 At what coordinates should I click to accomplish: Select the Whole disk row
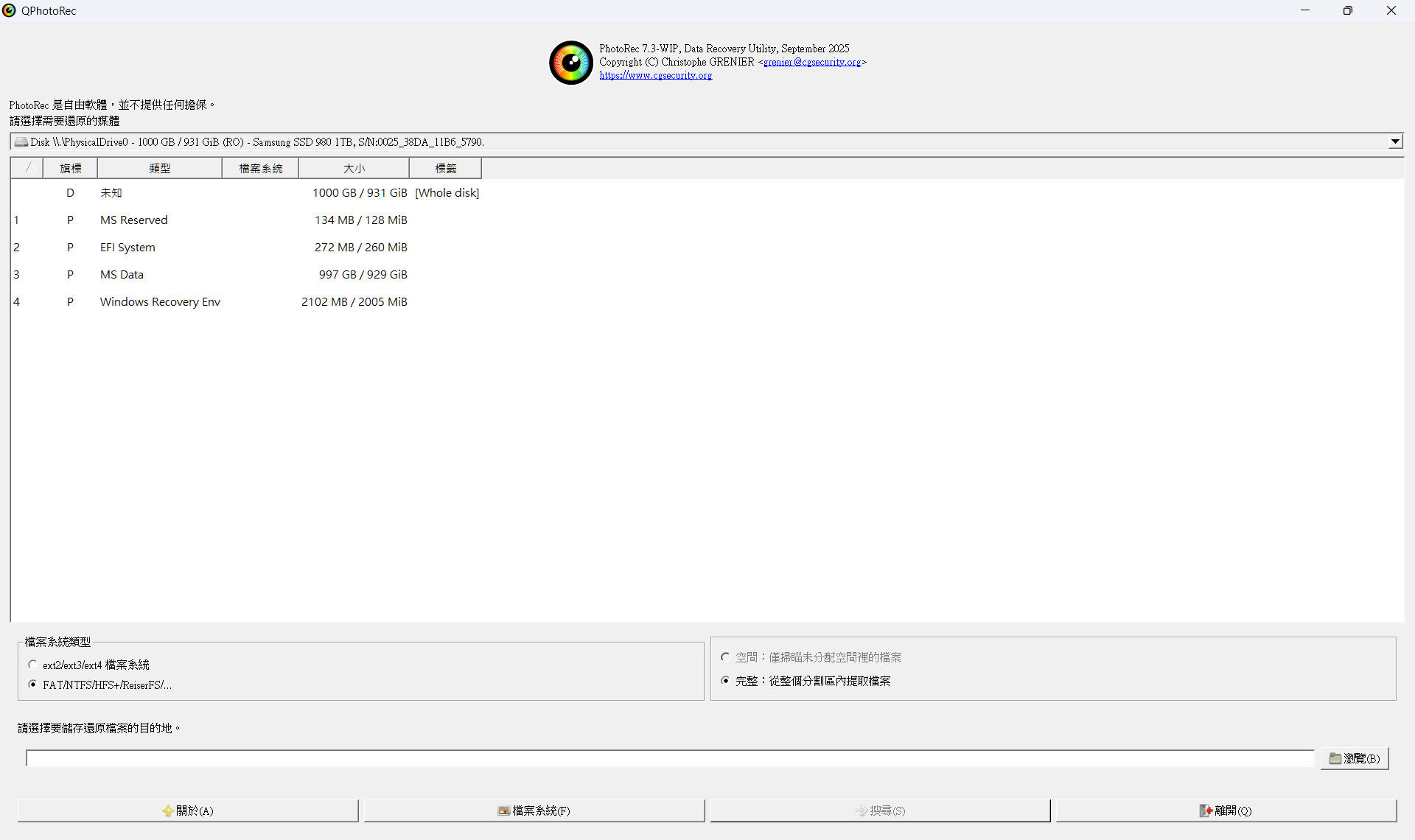(447, 192)
